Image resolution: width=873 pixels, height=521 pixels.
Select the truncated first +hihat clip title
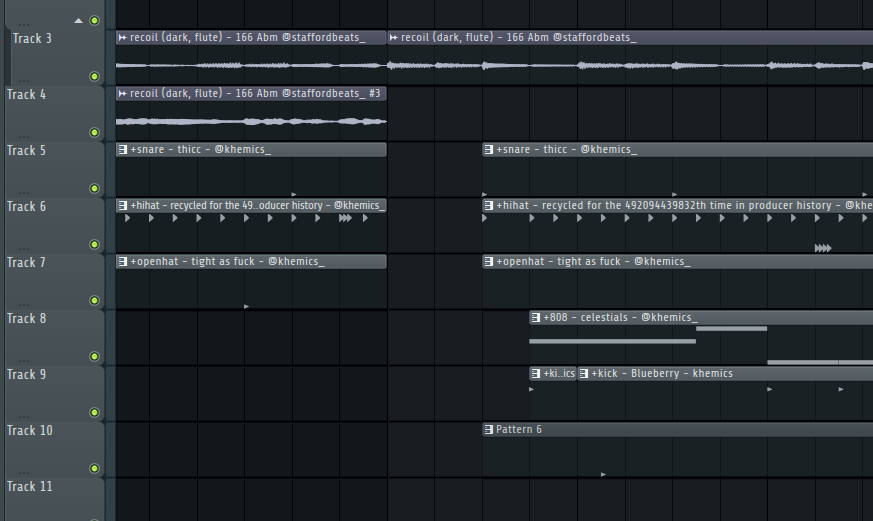pyautogui.click(x=257, y=205)
